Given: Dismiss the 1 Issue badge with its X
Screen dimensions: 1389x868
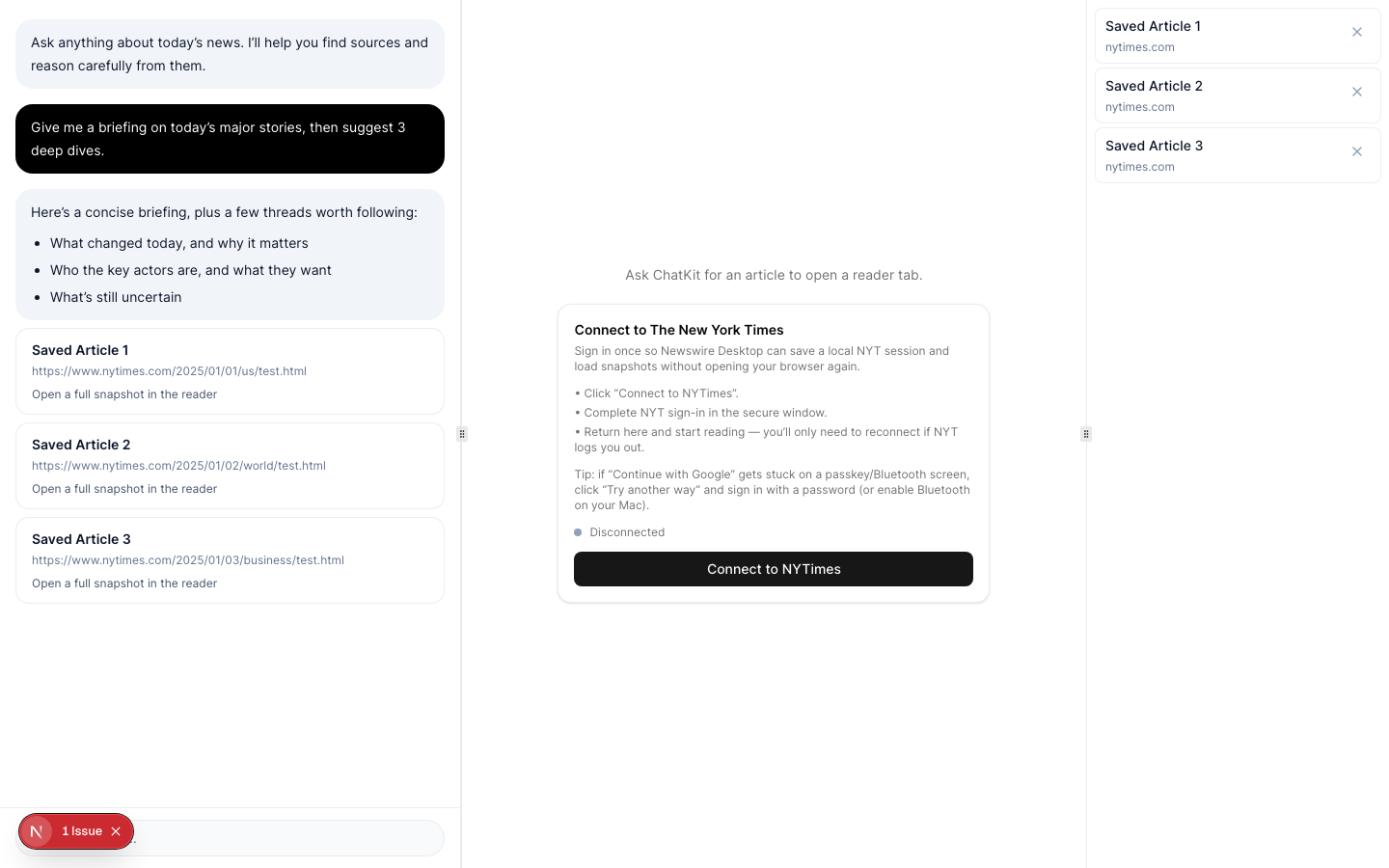Looking at the screenshot, I should coord(116,830).
